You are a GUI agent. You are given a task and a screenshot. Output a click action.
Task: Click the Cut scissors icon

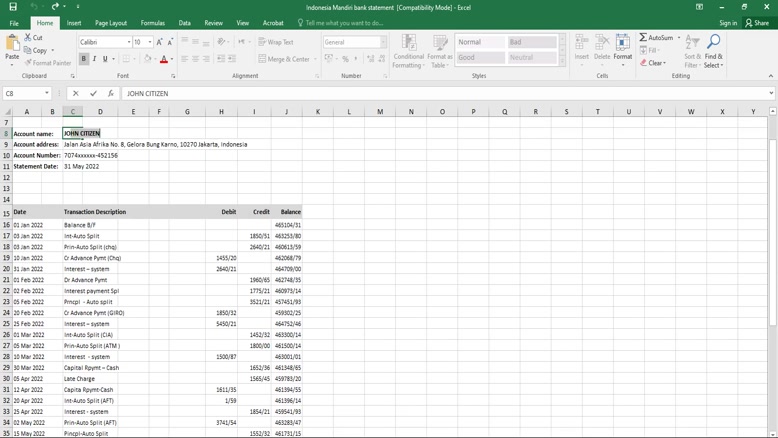(27, 38)
